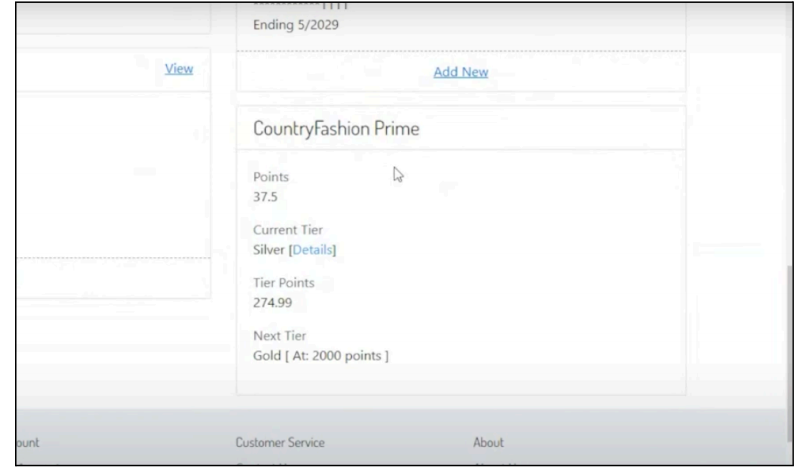
Task: Click the Add New link
Action: (x=460, y=71)
